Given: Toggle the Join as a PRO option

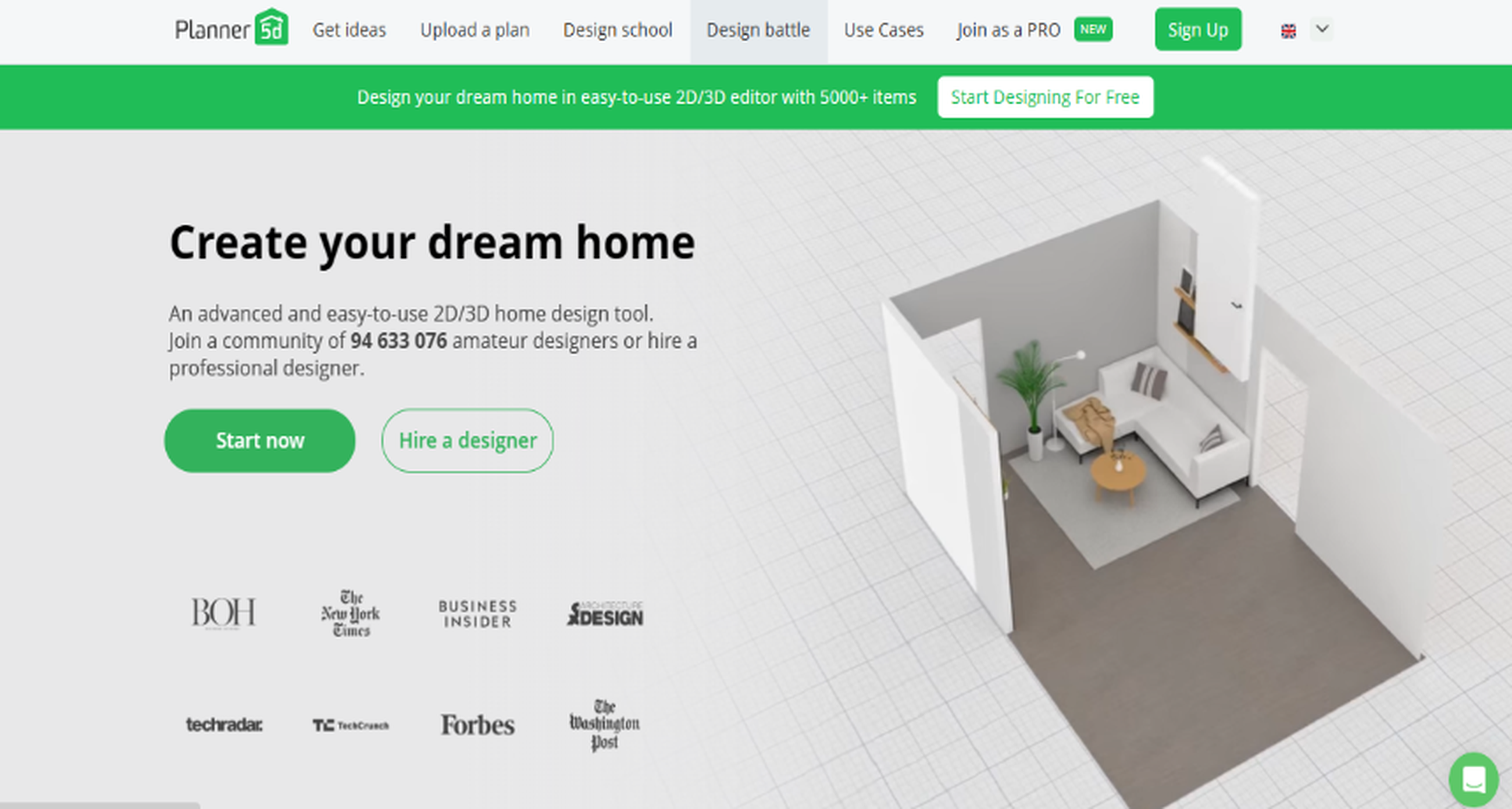Looking at the screenshot, I should pyautogui.click(x=1006, y=30).
